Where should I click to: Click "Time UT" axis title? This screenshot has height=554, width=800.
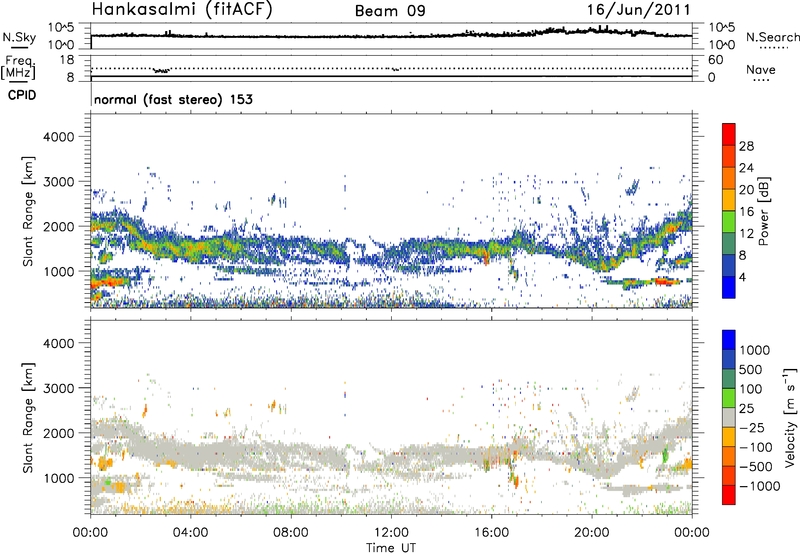[391, 548]
